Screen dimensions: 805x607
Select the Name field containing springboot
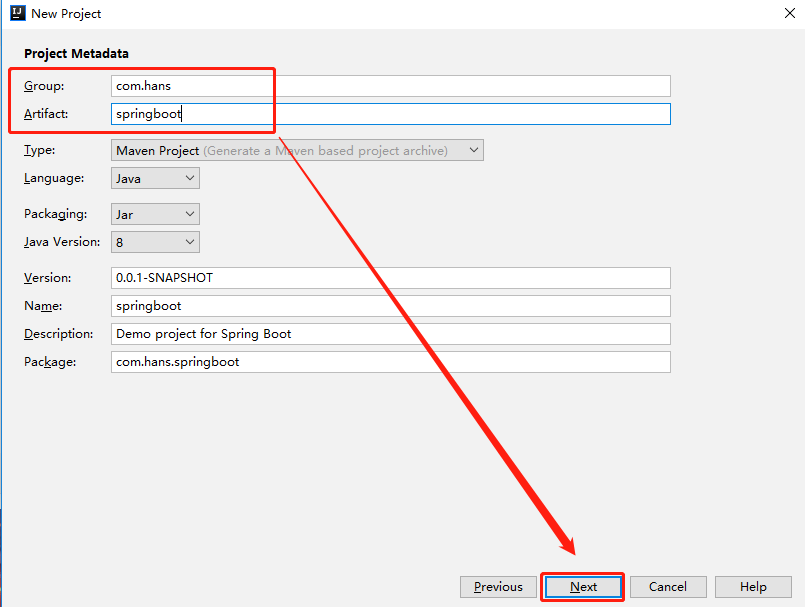(390, 306)
